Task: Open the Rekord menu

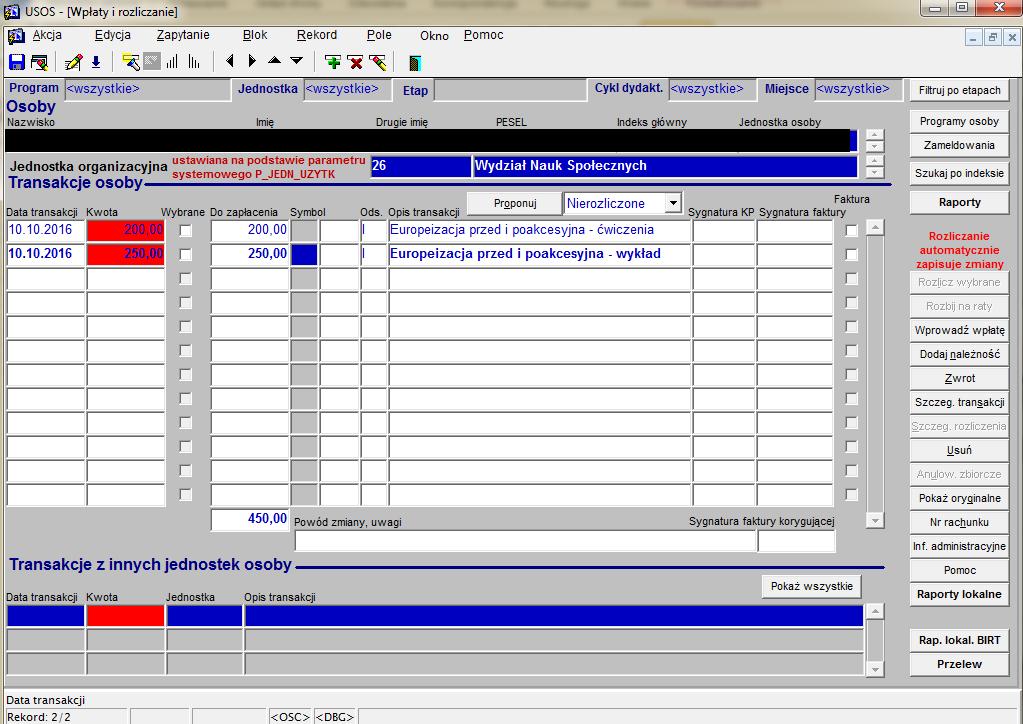Action: click(x=317, y=35)
